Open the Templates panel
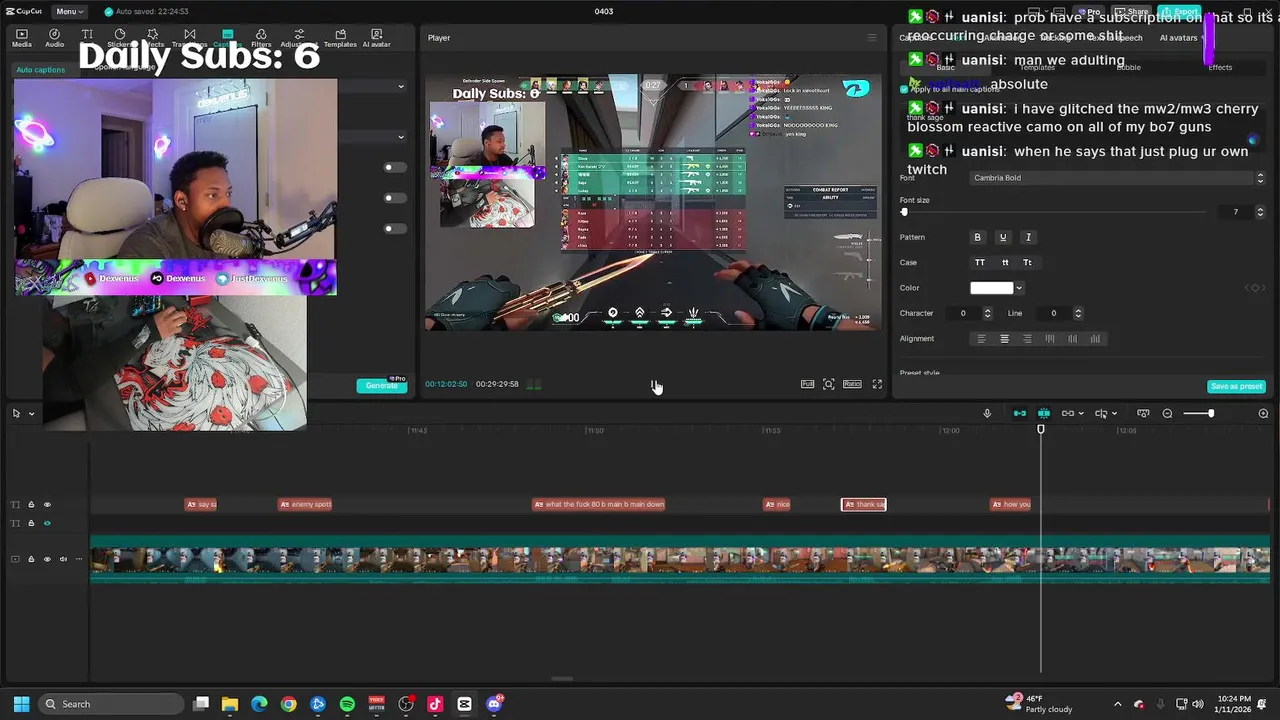Viewport: 1280px width, 720px height. [x=340, y=38]
